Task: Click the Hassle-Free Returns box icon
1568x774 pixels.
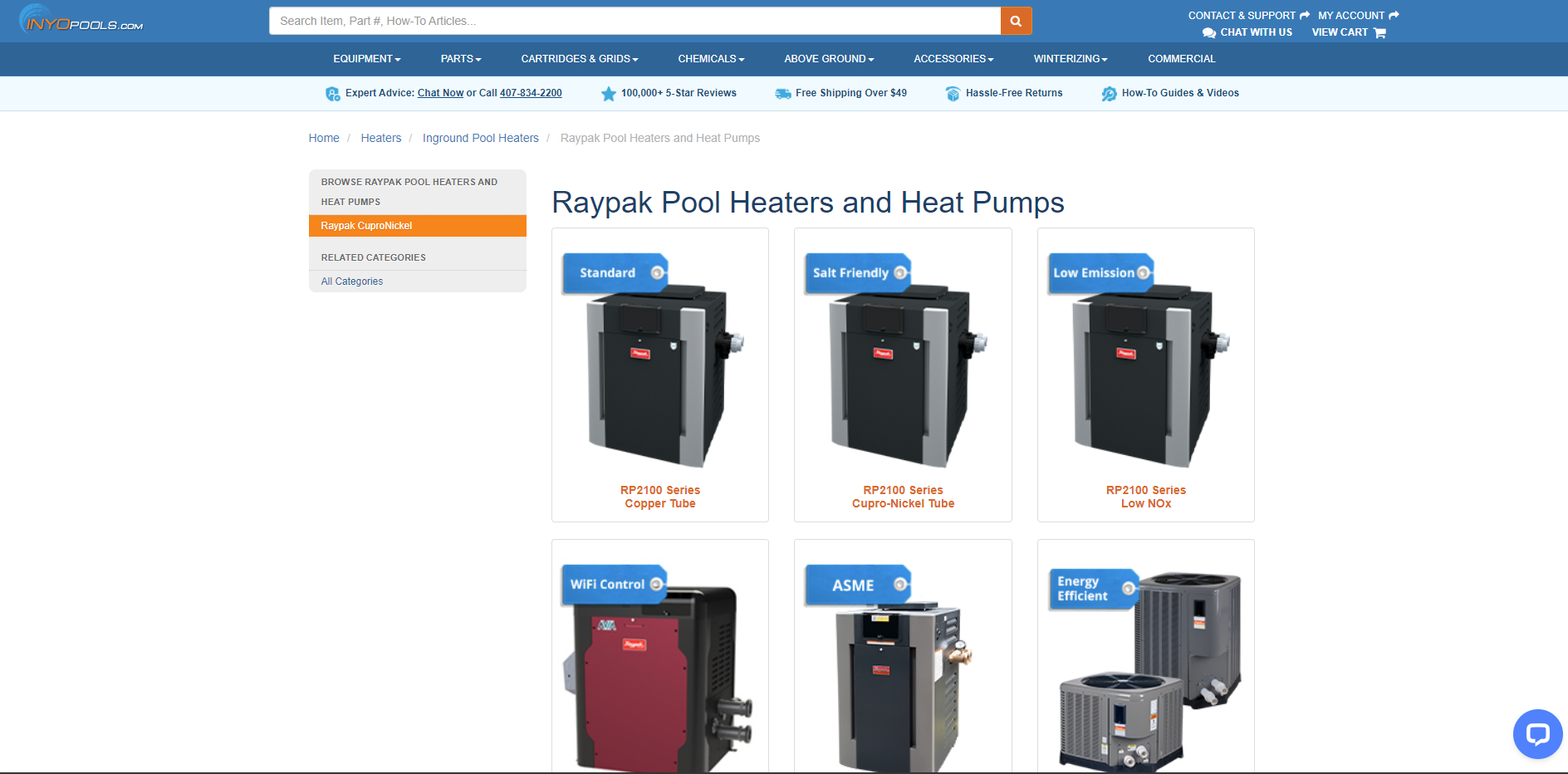Action: coord(950,93)
